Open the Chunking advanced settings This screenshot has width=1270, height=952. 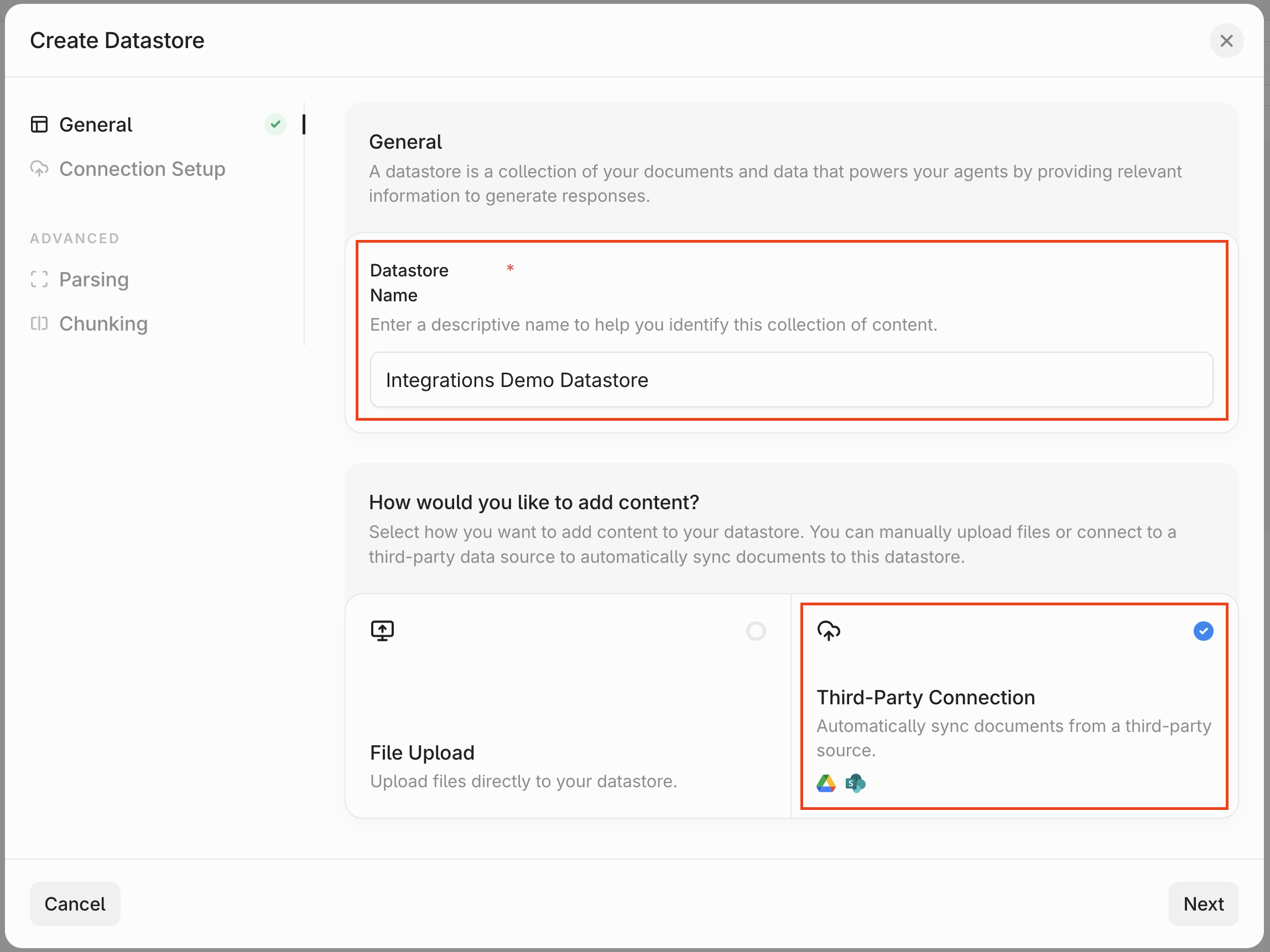pos(103,323)
